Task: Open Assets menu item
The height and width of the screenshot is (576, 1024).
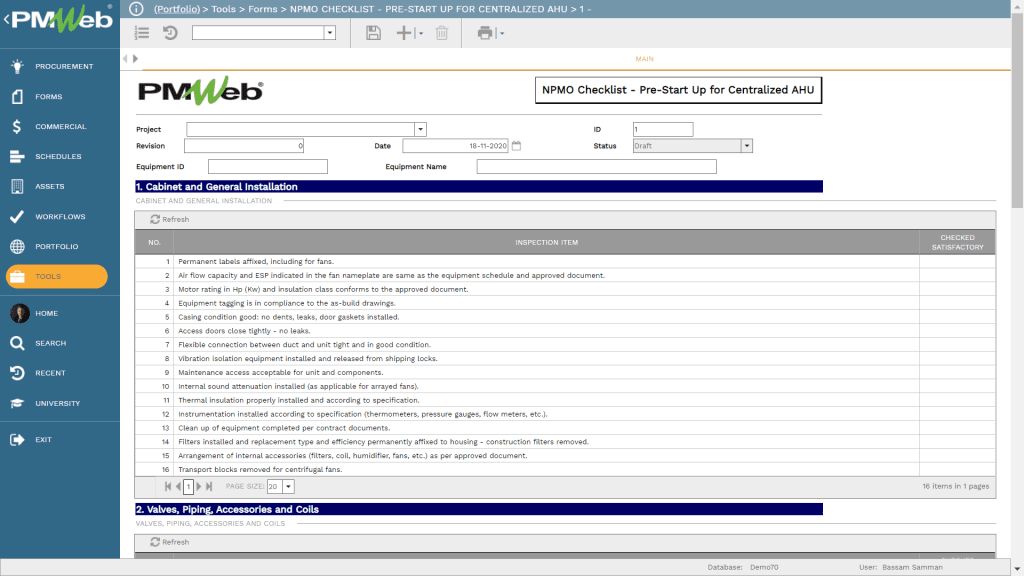Action: (x=50, y=187)
